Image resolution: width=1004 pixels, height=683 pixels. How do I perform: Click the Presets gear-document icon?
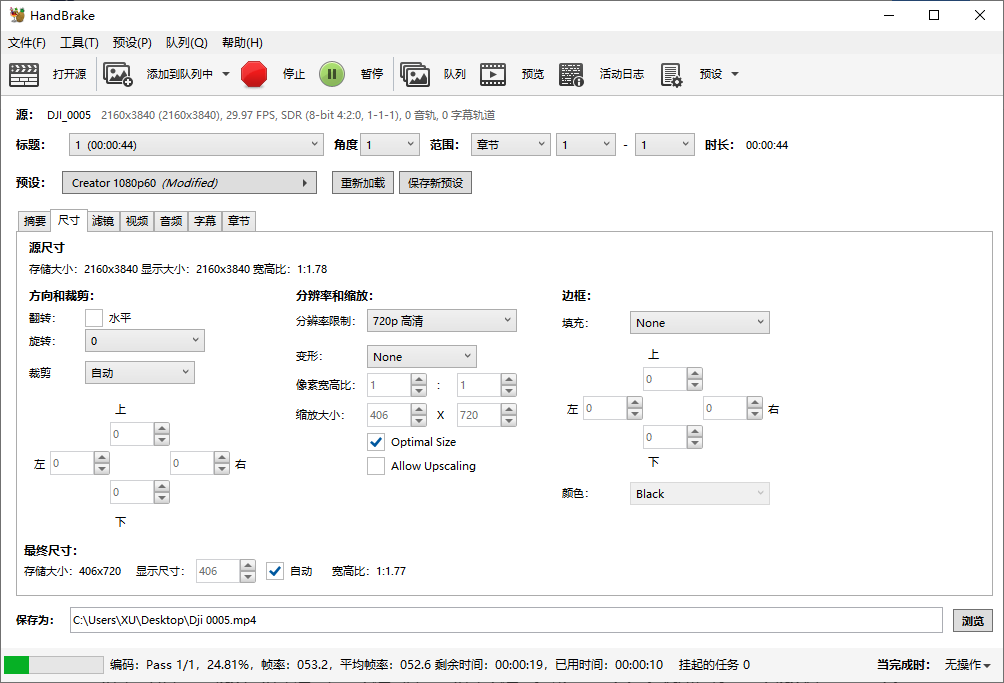[x=671, y=74]
